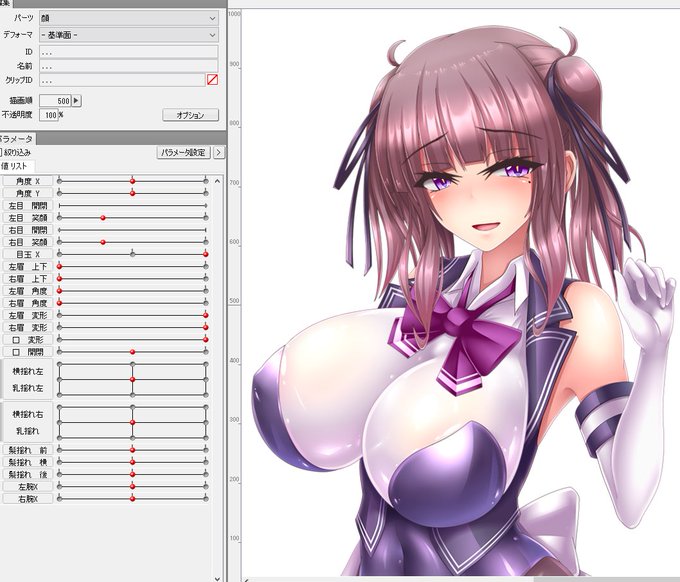The height and width of the screenshot is (582, 680).
Task: Select the 目玉 X parameter label
Action: pos(28,254)
